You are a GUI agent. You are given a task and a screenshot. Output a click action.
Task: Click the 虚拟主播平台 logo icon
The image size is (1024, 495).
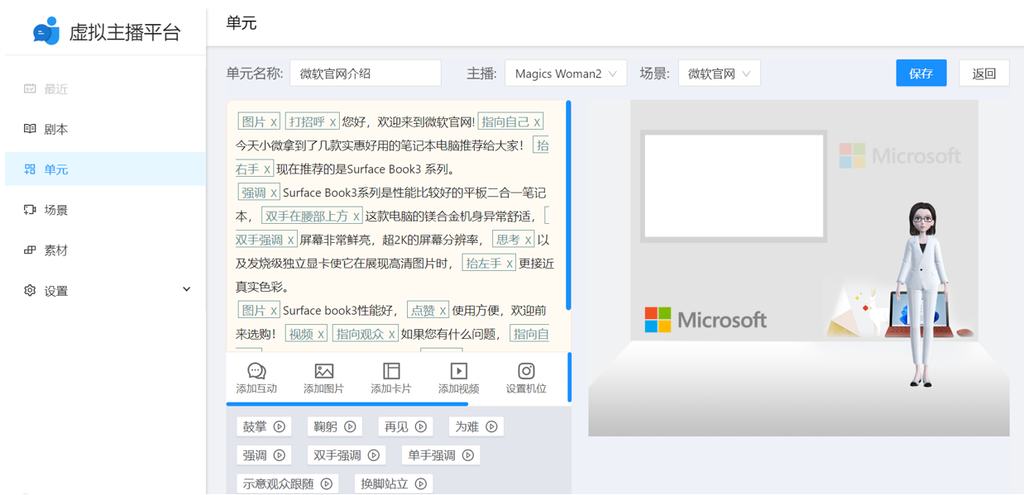46,30
